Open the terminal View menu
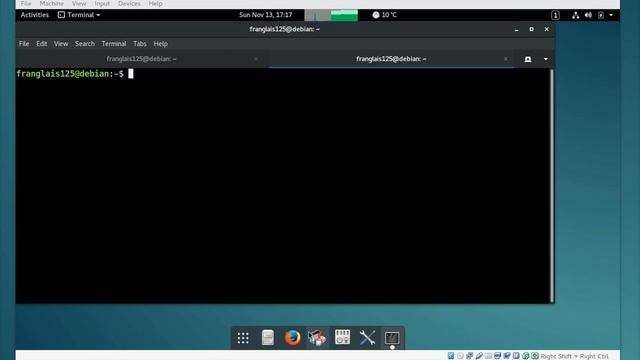This screenshot has height=360, width=640. point(61,44)
